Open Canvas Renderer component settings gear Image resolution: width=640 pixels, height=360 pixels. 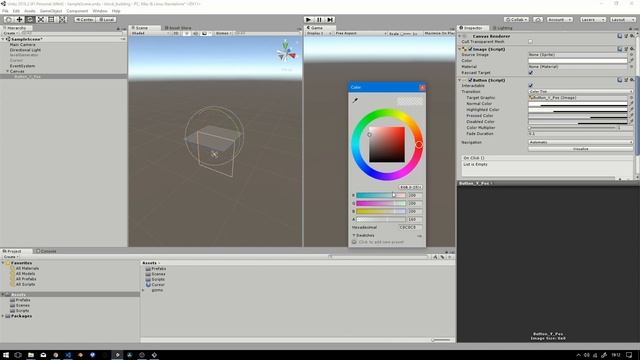pyautogui.click(x=632, y=36)
